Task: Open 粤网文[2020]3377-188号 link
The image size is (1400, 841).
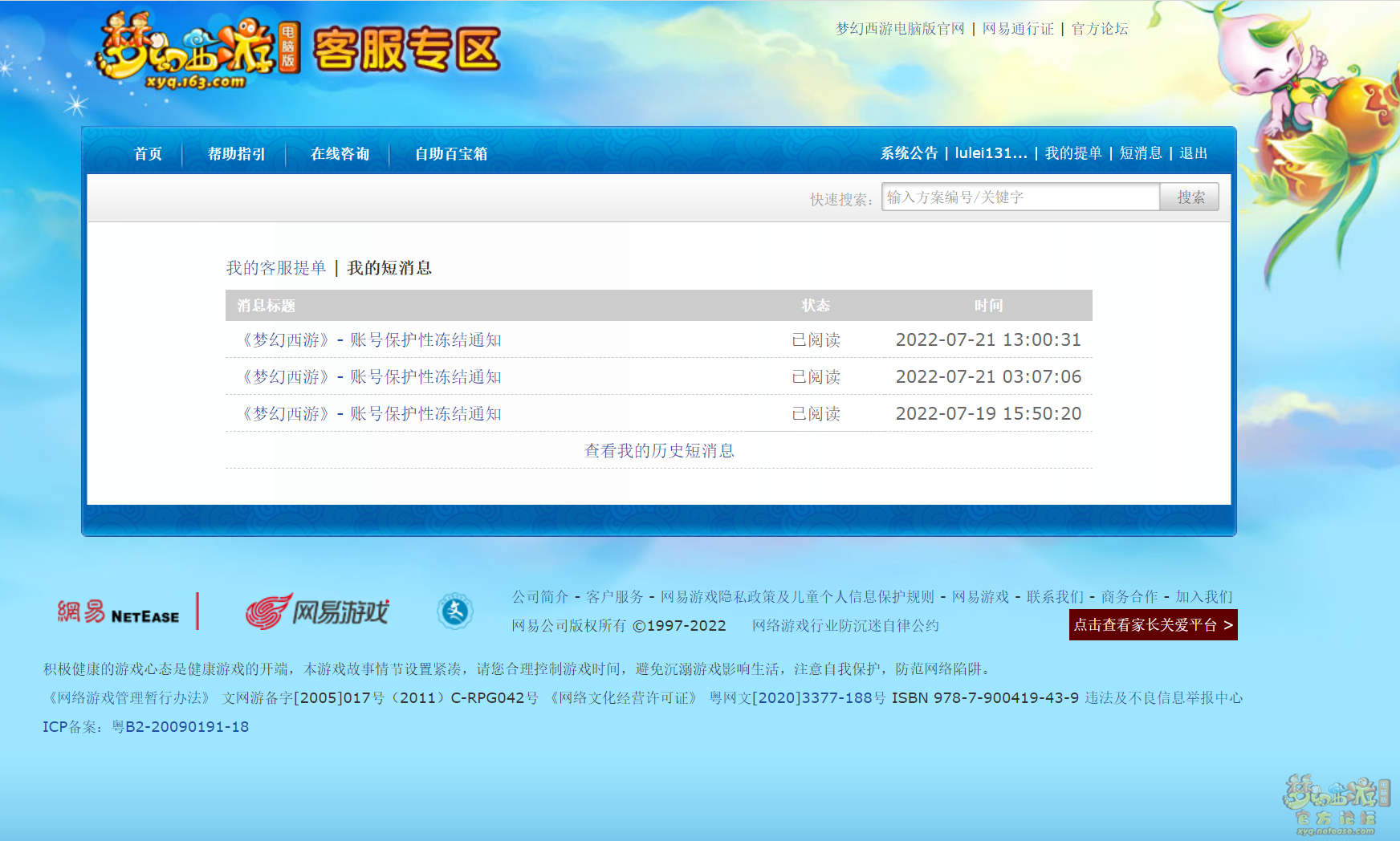Action: (x=797, y=697)
